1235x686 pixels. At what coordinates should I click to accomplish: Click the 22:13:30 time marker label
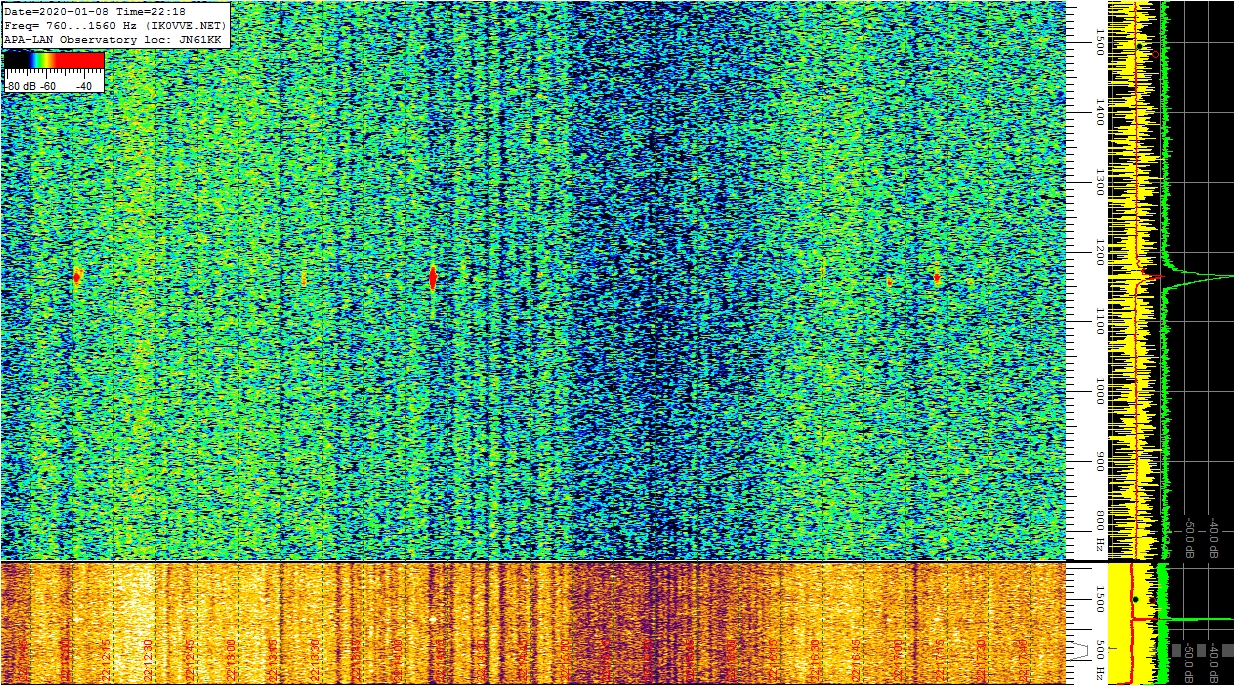click(x=315, y=659)
